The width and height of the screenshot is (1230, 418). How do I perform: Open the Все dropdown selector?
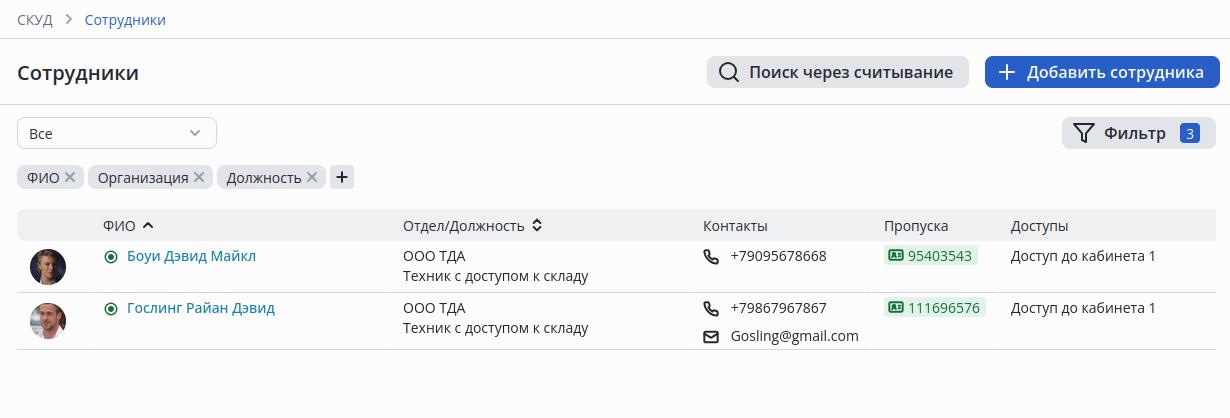pyautogui.click(x=117, y=133)
